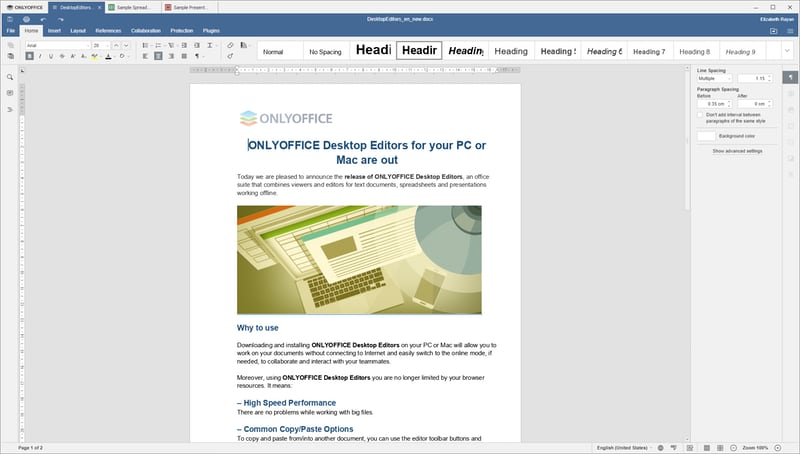Screen dimensions: 800x454
Task: Increment the font size
Action: pos(116,45)
